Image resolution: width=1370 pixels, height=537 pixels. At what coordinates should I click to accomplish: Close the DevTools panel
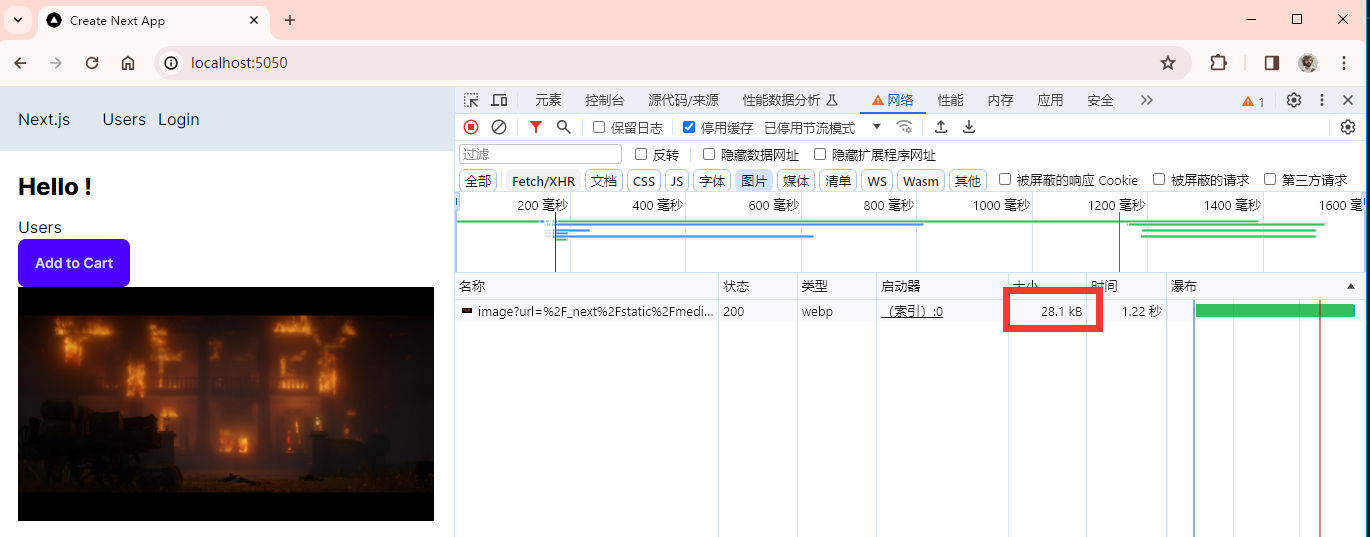click(1348, 100)
